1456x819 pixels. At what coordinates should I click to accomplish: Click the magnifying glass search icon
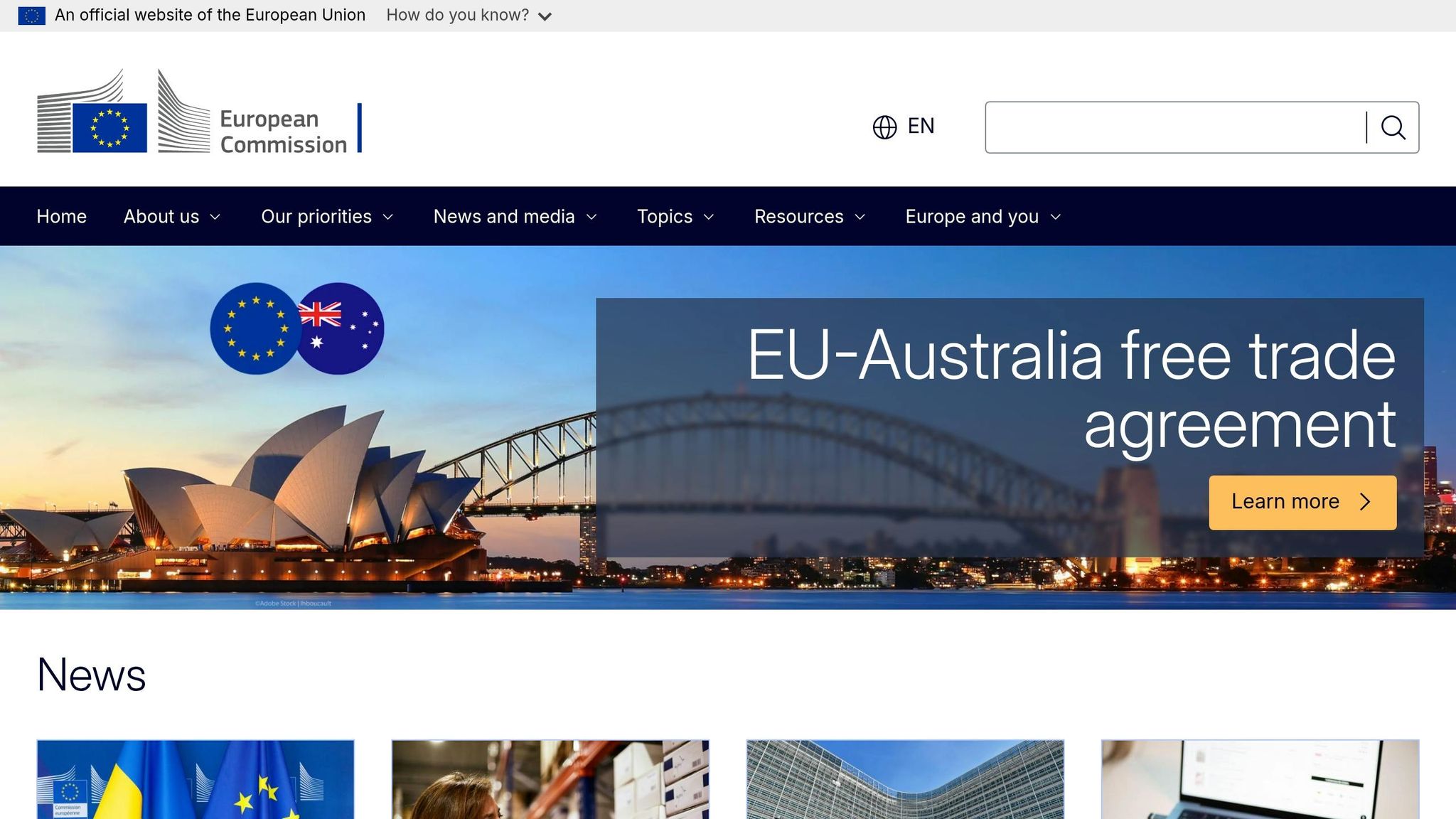pyautogui.click(x=1393, y=127)
